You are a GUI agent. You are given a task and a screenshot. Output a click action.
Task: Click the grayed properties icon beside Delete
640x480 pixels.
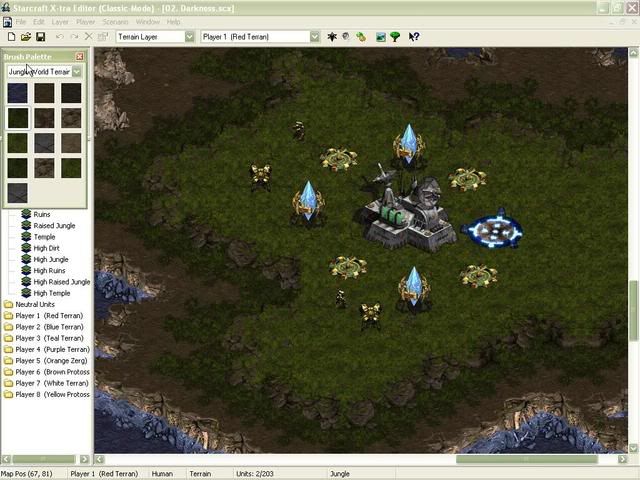tap(102, 37)
